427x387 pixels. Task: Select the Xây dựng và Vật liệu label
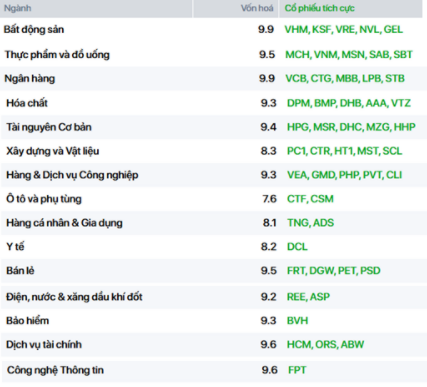(53, 151)
